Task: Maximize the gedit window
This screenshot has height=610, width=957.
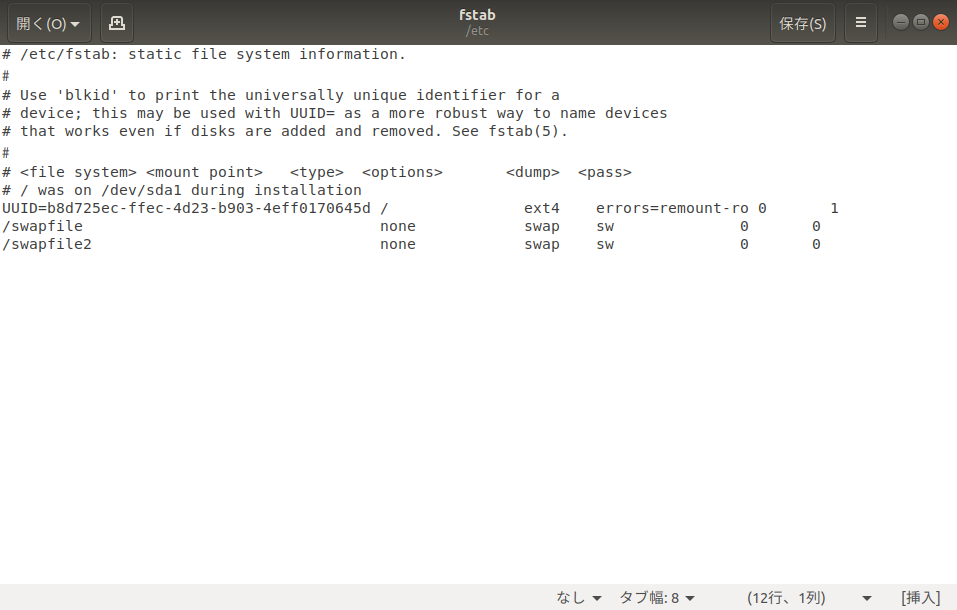Action: click(921, 20)
